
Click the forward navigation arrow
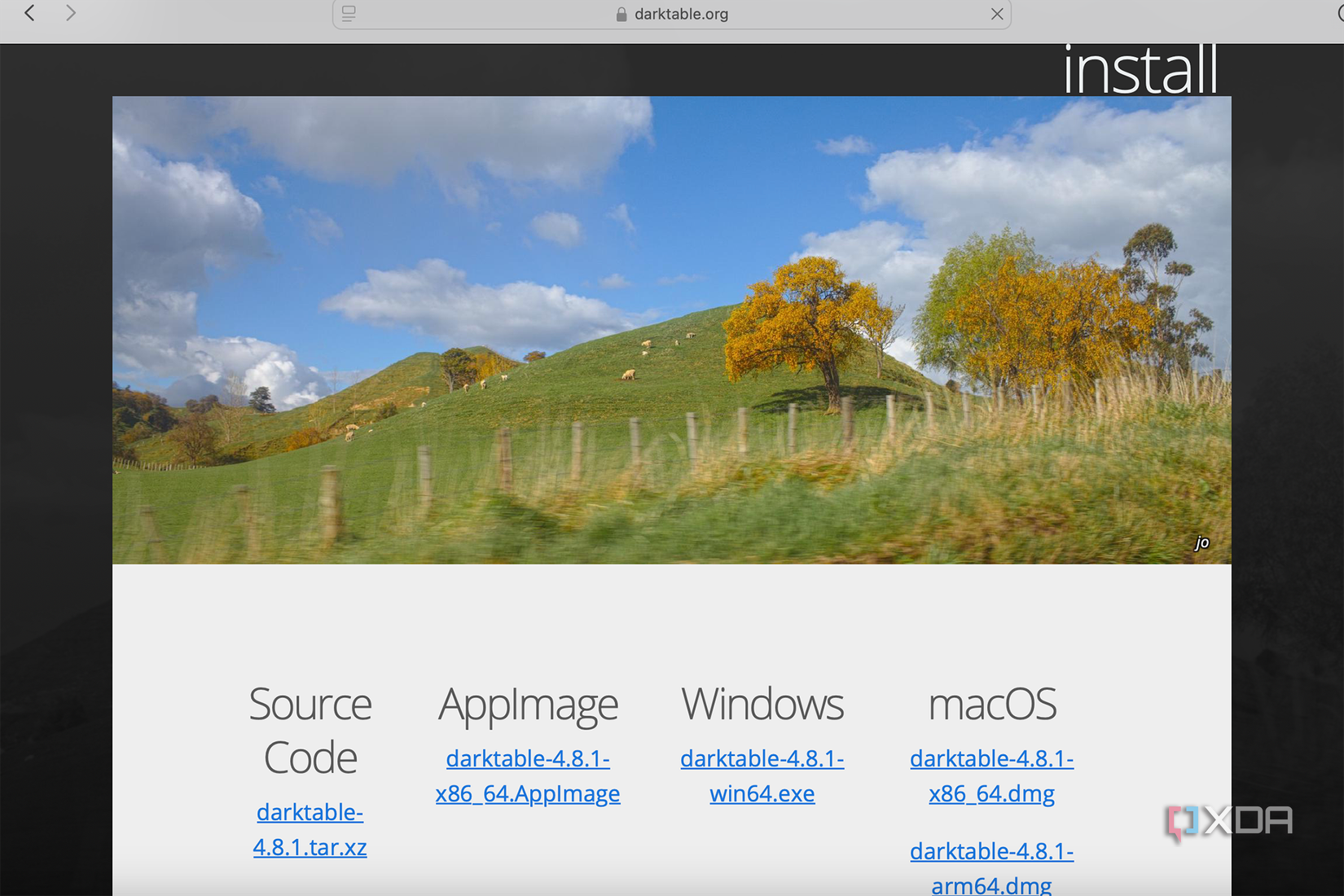pos(72,13)
